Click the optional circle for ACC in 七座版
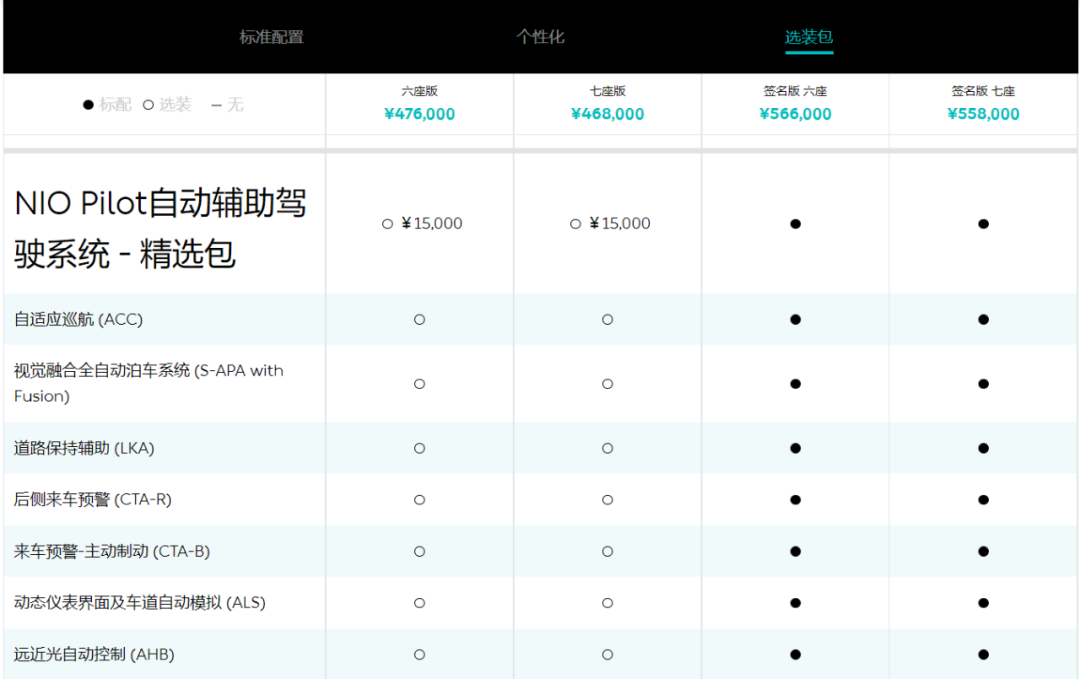The width and height of the screenshot is (1080, 679). point(608,320)
